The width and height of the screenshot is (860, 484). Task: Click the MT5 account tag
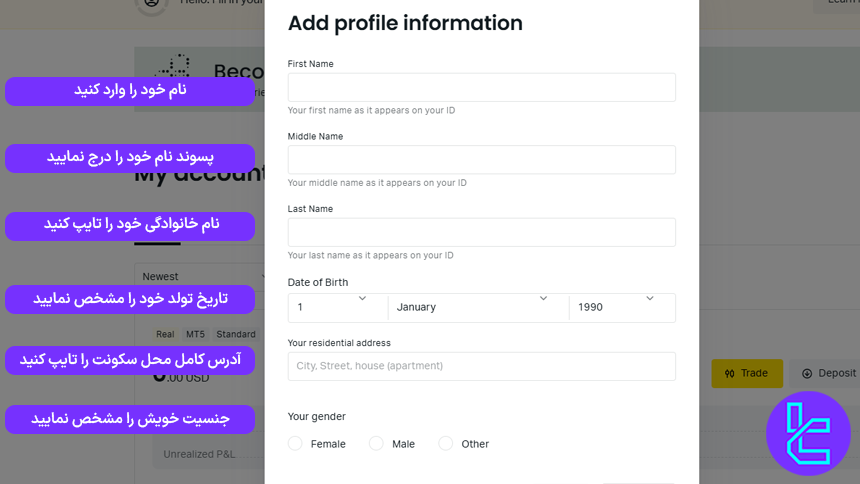pyautogui.click(x=195, y=334)
